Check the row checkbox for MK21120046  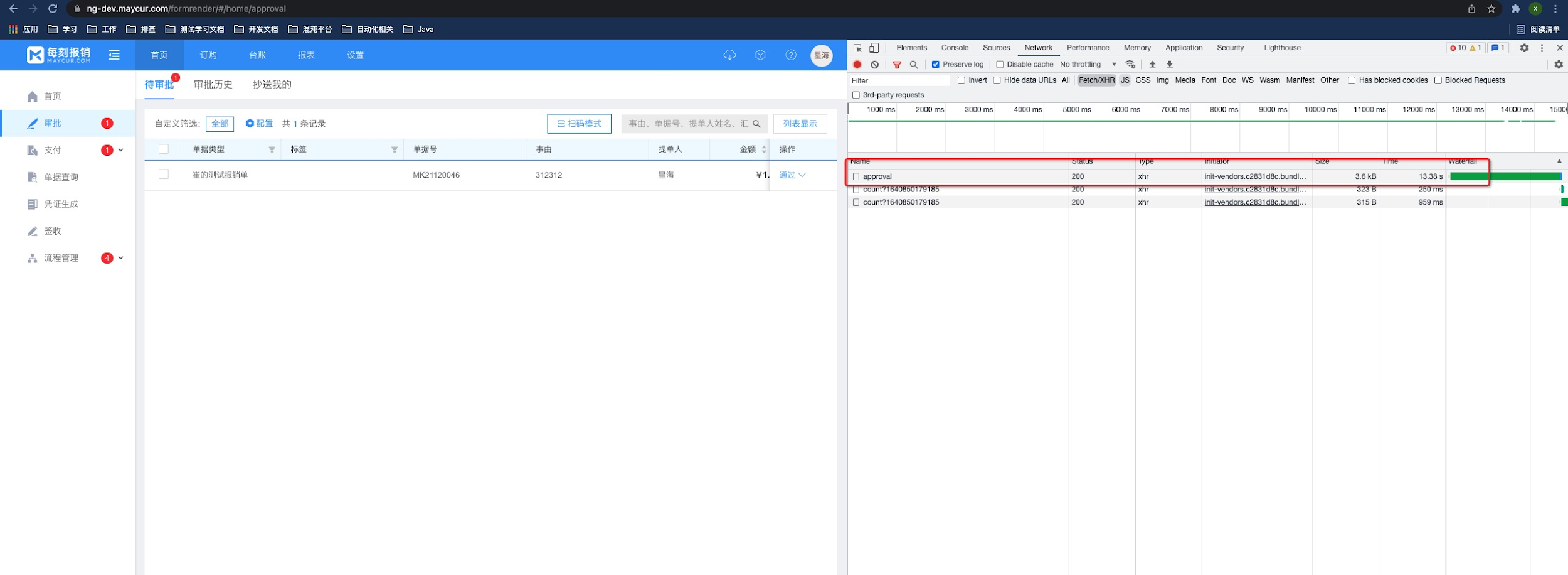pyautogui.click(x=164, y=175)
